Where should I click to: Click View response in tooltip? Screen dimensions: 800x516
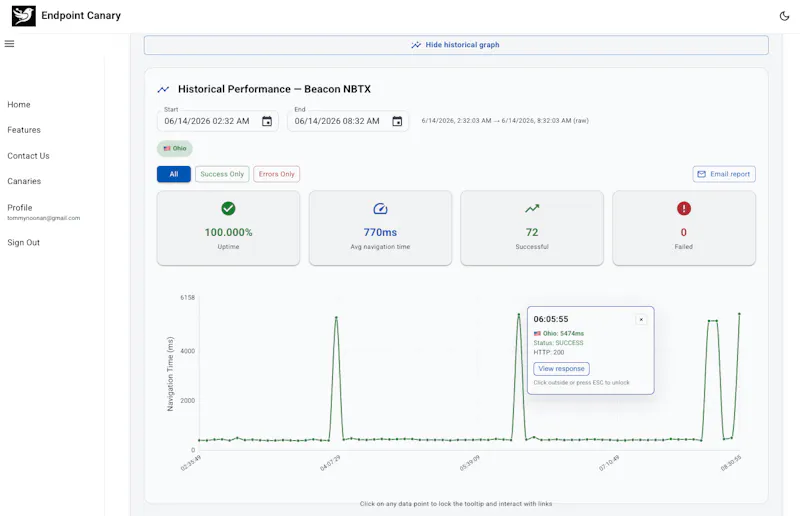(561, 368)
